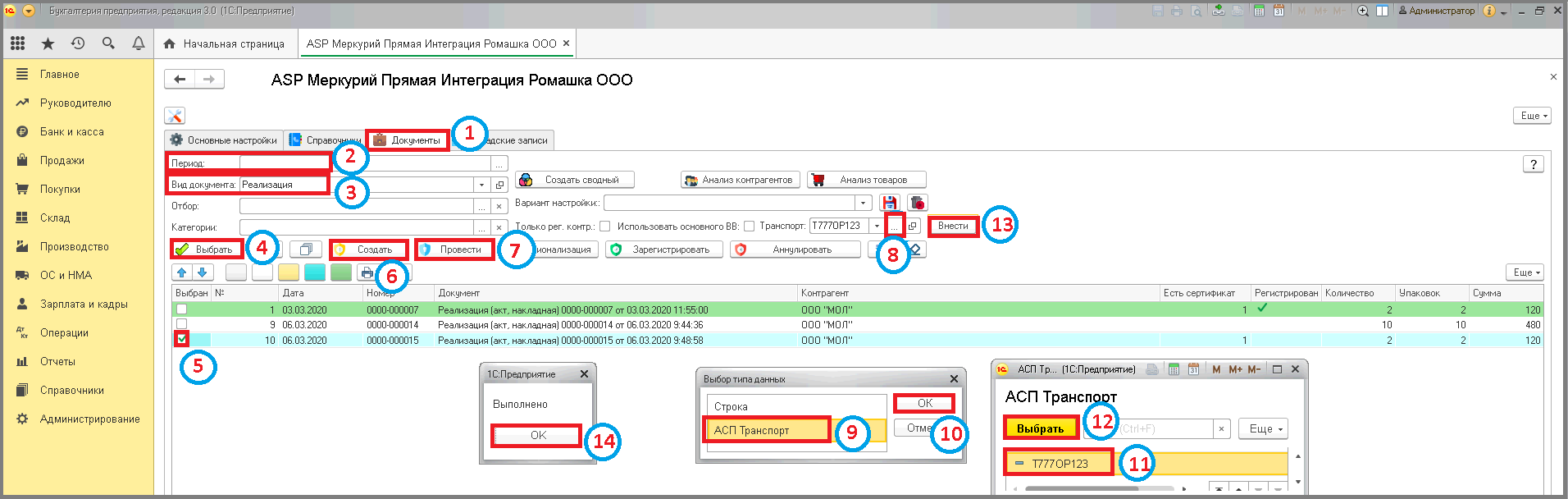
Task: Click the save settings floppy disk icon
Action: [890, 203]
